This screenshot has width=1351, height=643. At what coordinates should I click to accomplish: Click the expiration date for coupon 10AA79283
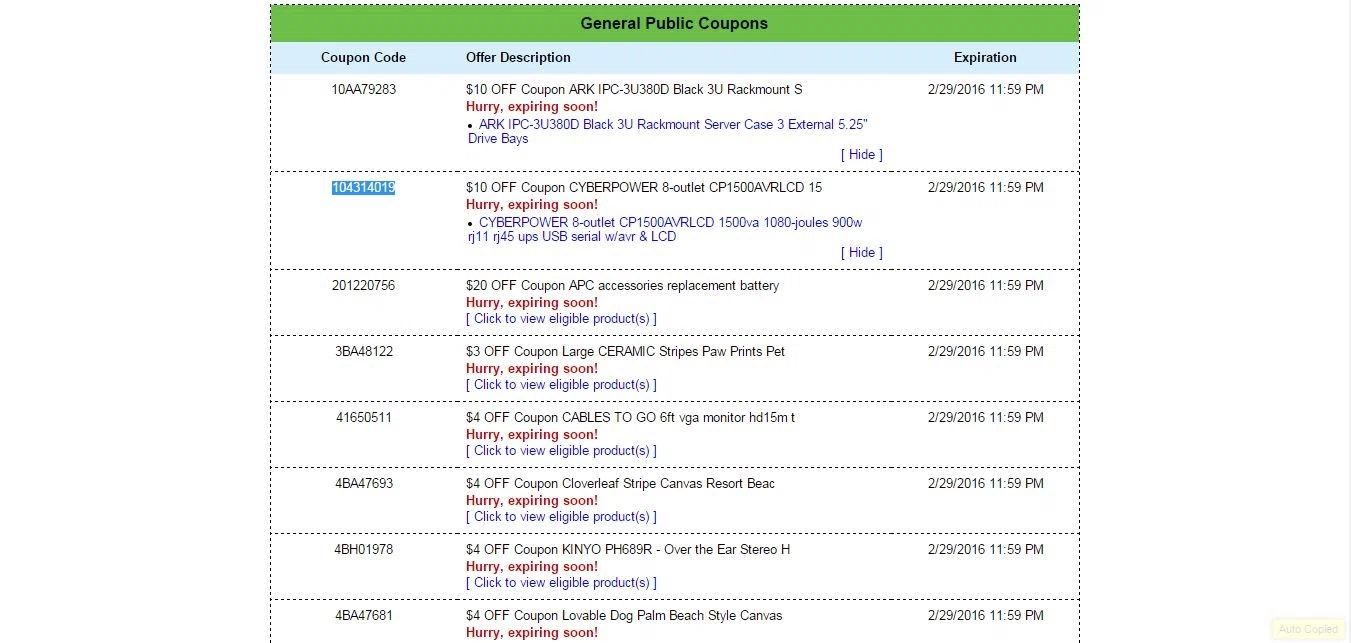click(985, 89)
